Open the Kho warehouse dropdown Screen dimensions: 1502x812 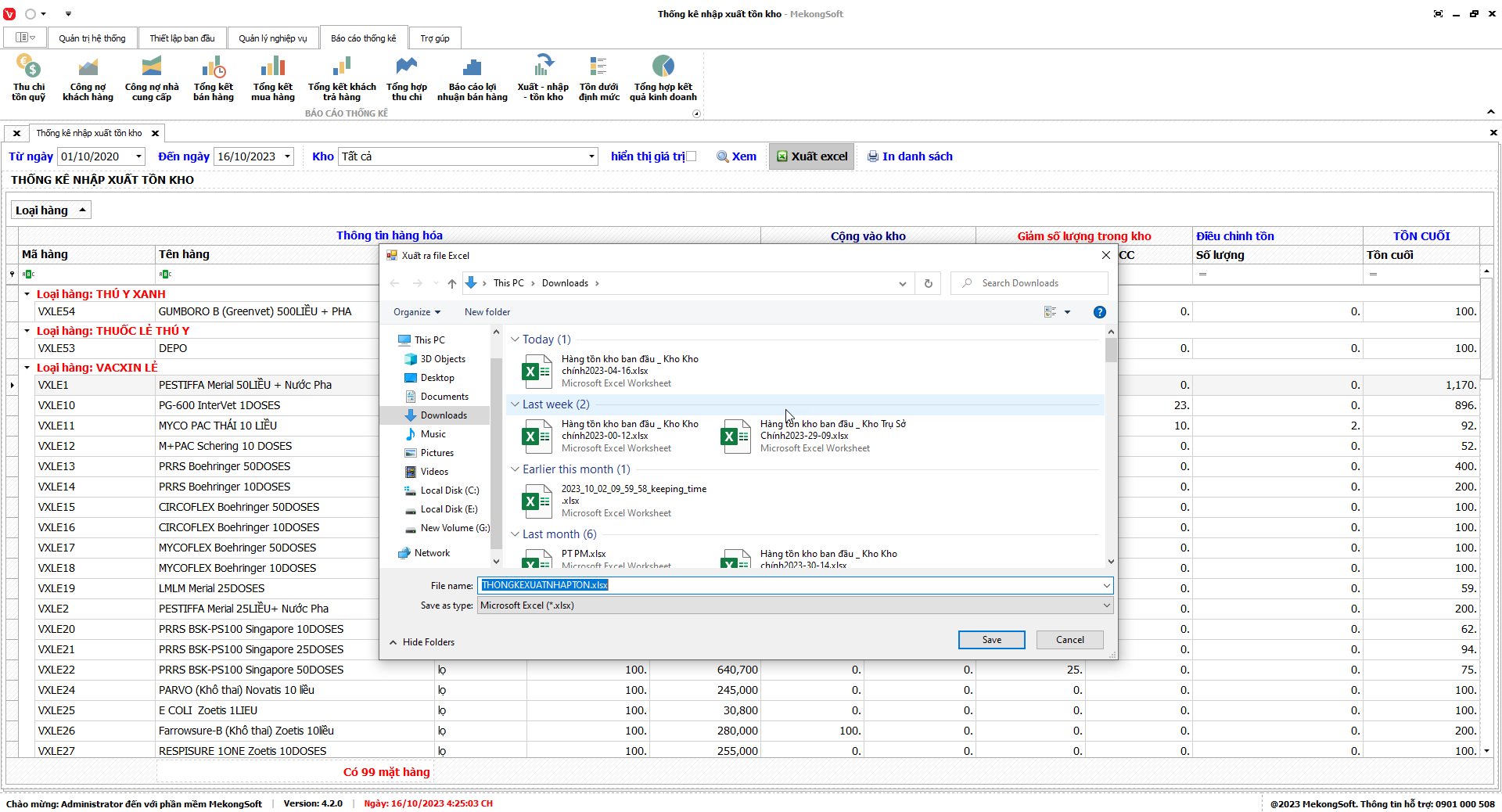pos(591,156)
